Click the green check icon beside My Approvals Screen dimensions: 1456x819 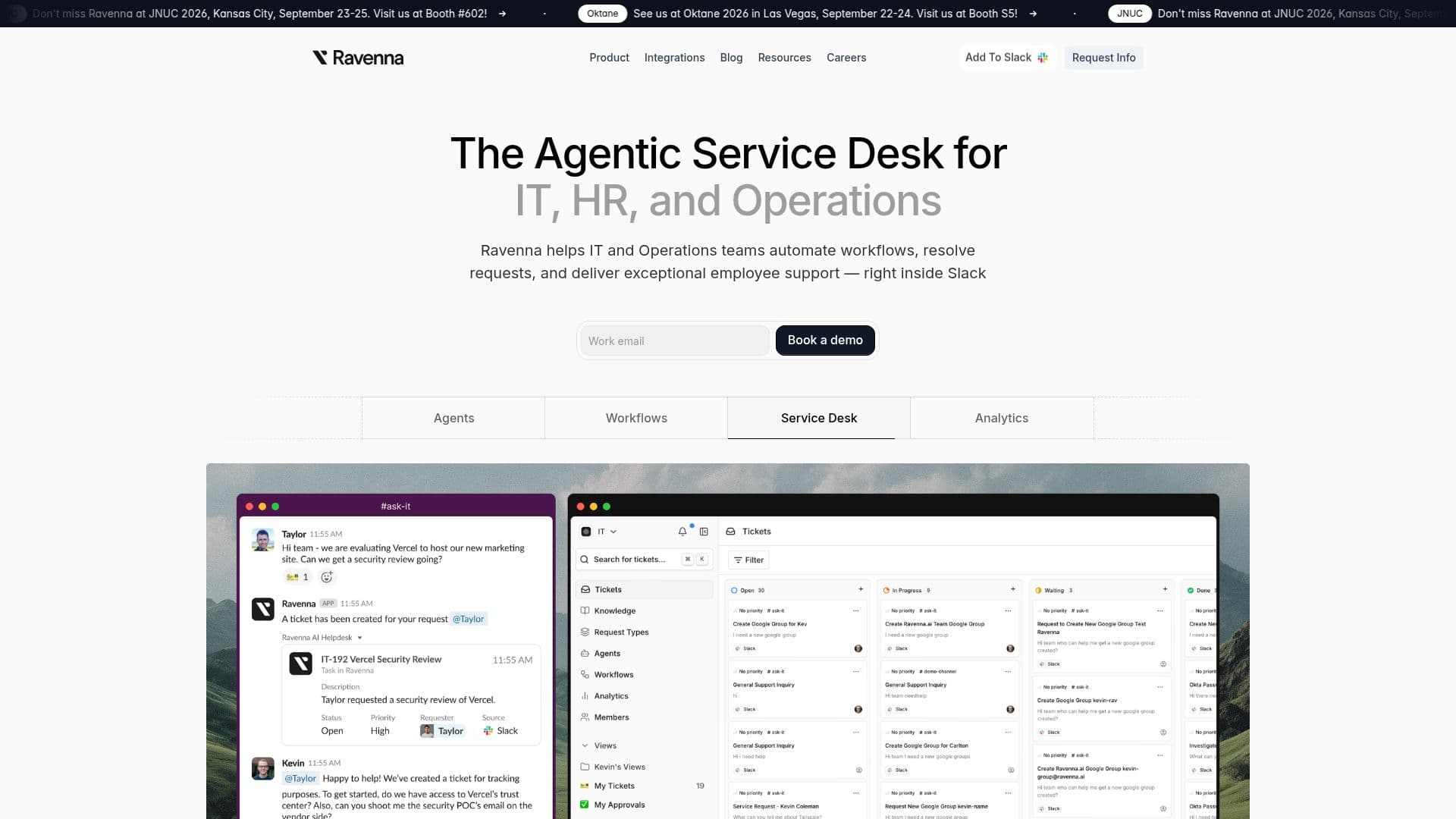coord(585,805)
